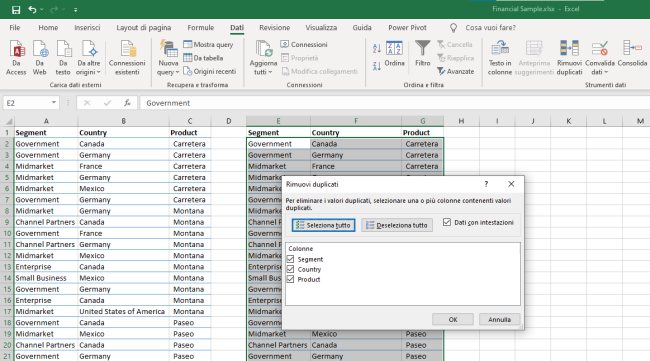Viewport: 650px width, 361px height.
Task: Confirm with the OK button
Action: click(x=453, y=319)
